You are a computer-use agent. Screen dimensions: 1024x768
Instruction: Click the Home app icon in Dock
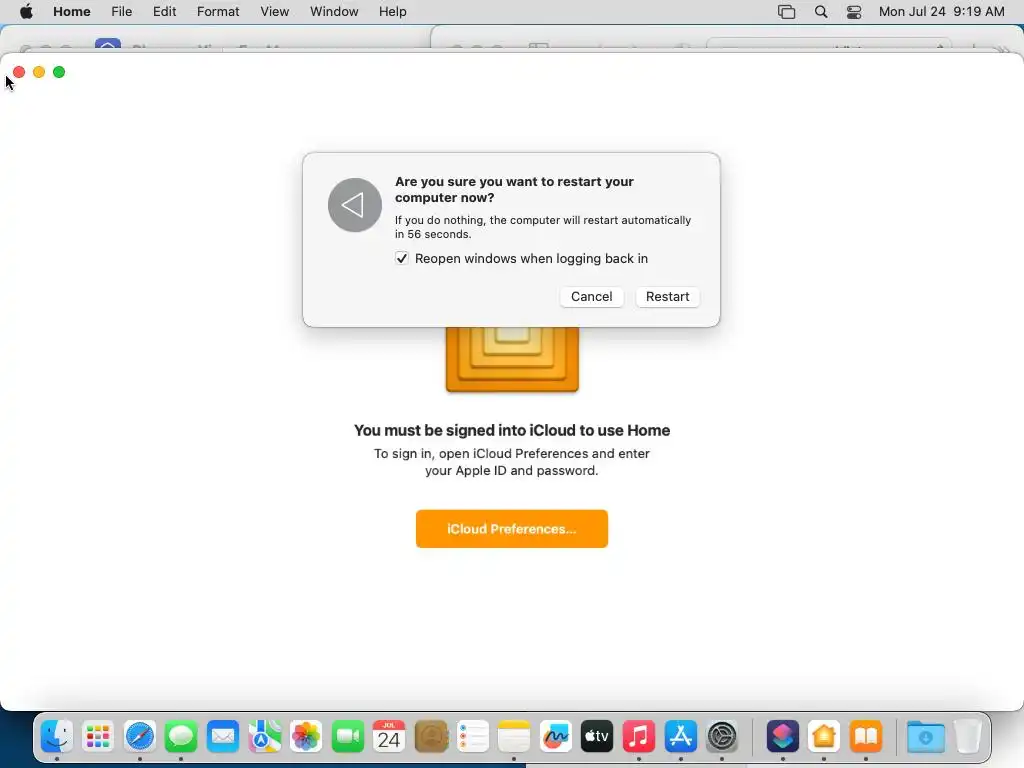(824, 737)
